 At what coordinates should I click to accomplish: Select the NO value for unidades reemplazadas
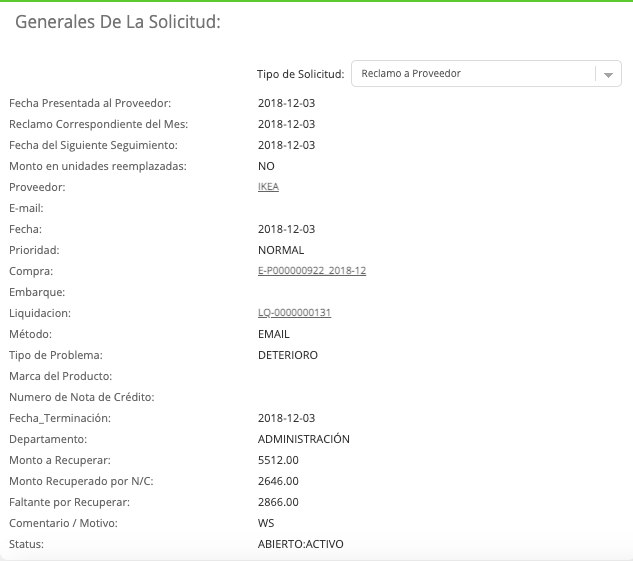(266, 166)
